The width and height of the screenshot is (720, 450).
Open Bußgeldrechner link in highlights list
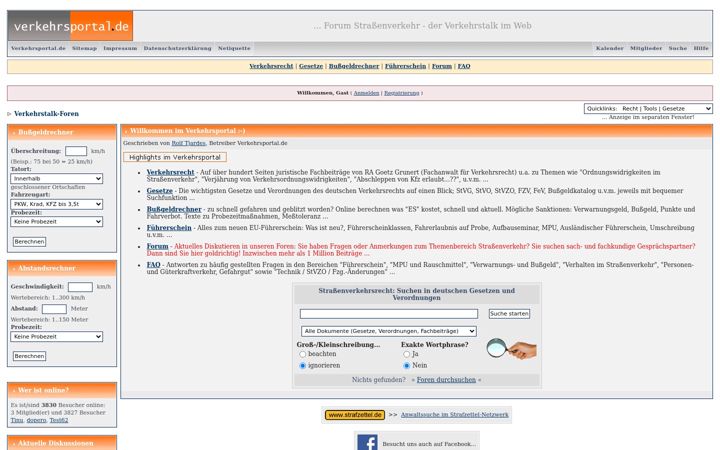(174, 209)
